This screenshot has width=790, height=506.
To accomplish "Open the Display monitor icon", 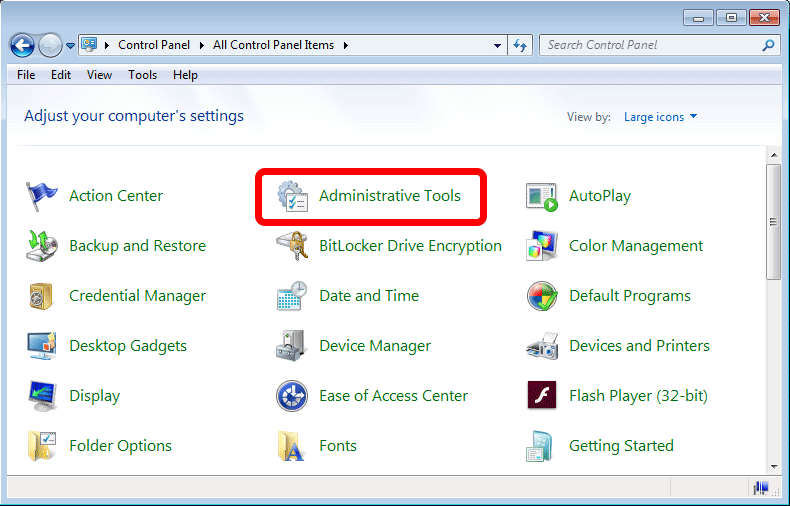I will pyautogui.click(x=41, y=396).
